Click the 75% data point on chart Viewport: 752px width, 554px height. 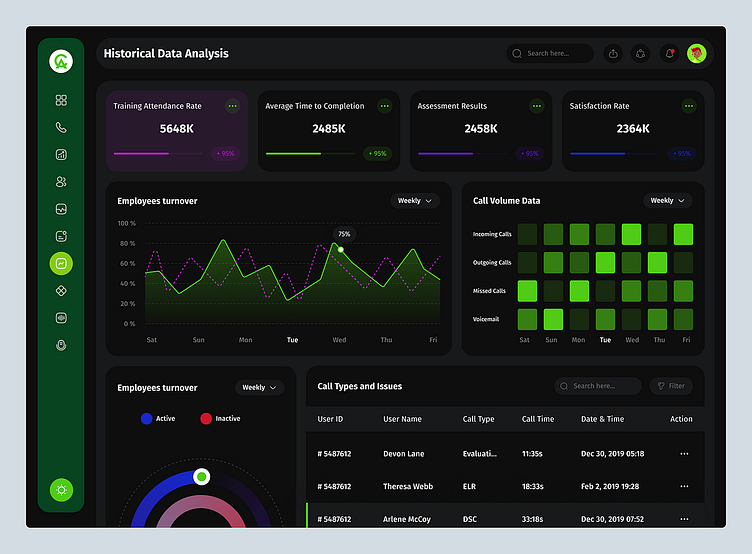pos(341,249)
